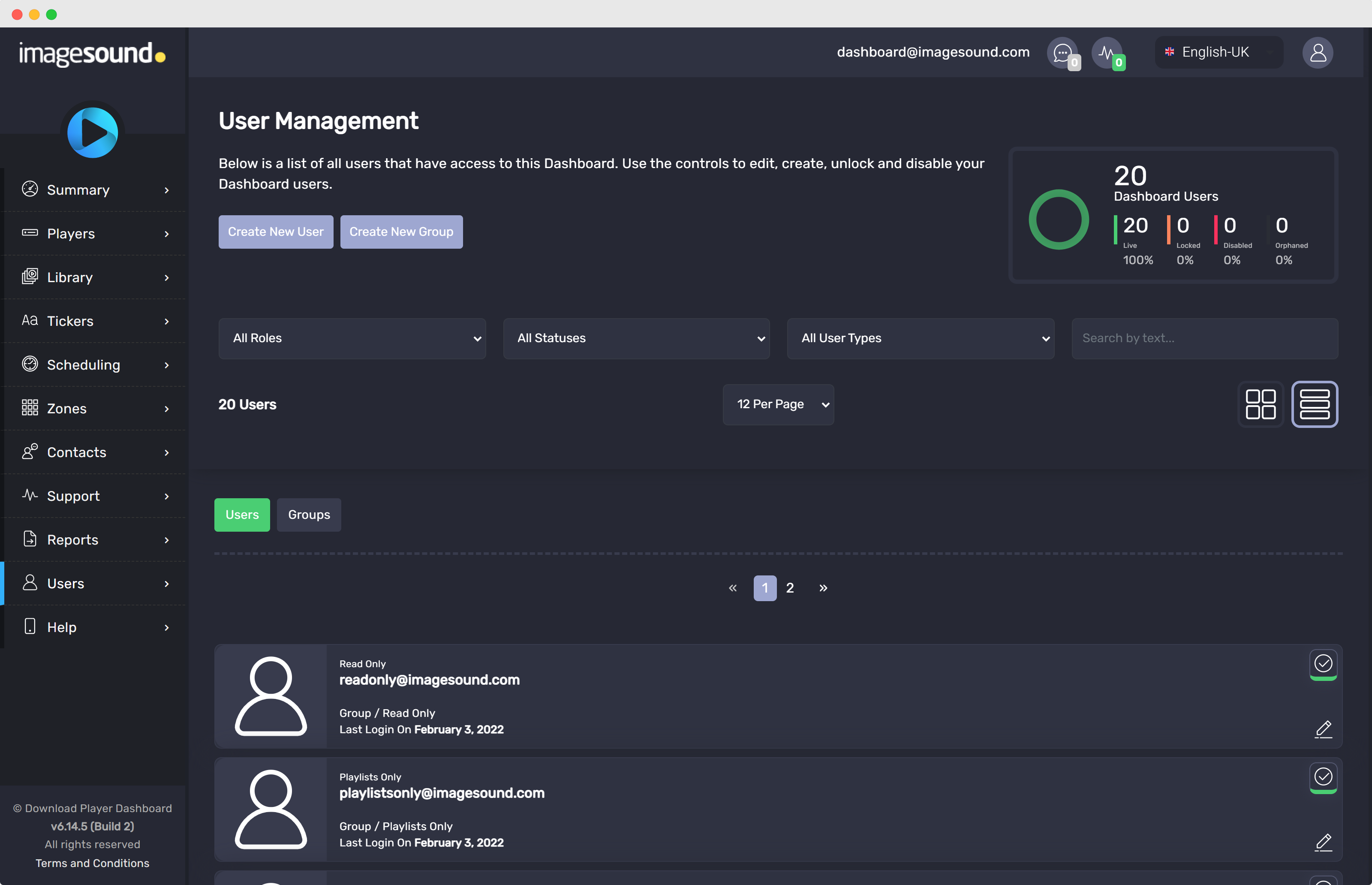Switch to list view layout

(1315, 405)
